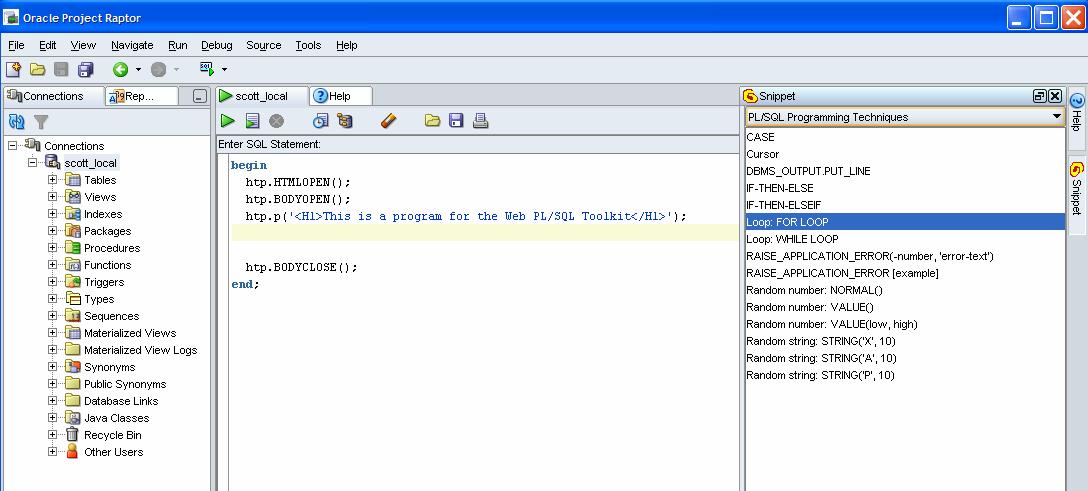Viewport: 1088px width, 491px height.
Task: Click the Print icon in SQL toolbar
Action: pyautogui.click(x=480, y=121)
